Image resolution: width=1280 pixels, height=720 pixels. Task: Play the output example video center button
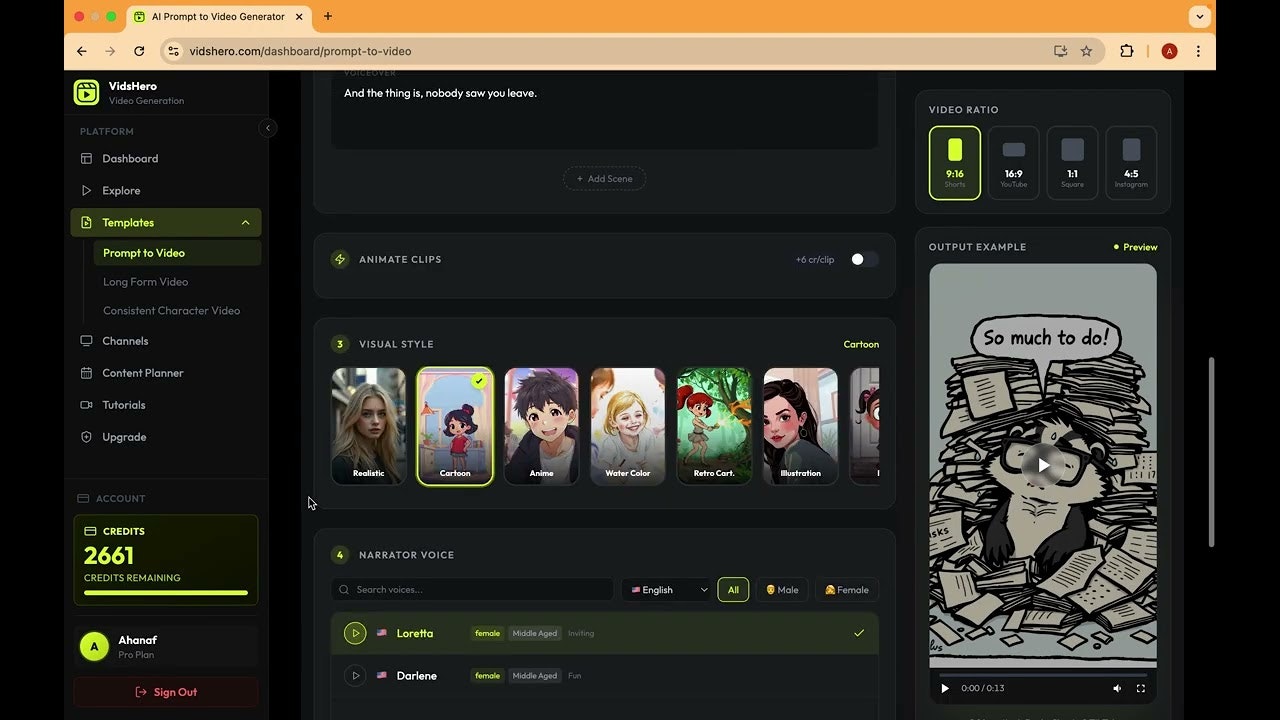point(1043,465)
